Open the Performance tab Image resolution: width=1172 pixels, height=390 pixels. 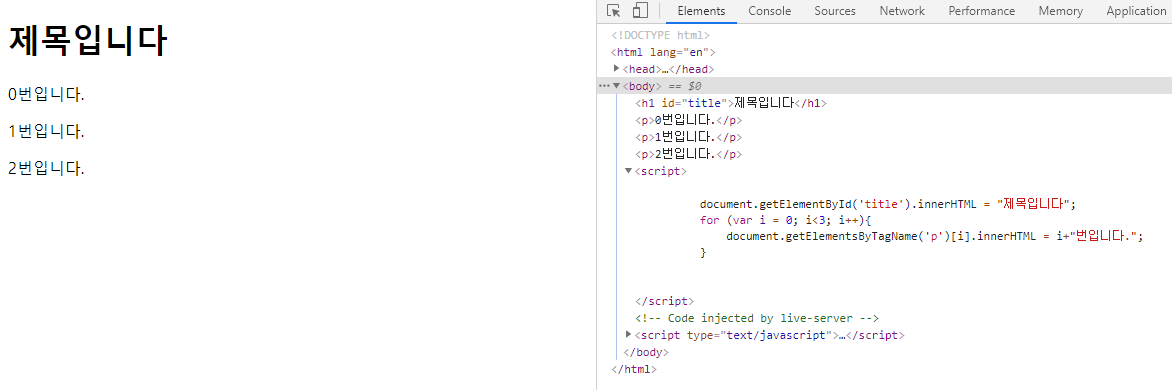[x=981, y=10]
